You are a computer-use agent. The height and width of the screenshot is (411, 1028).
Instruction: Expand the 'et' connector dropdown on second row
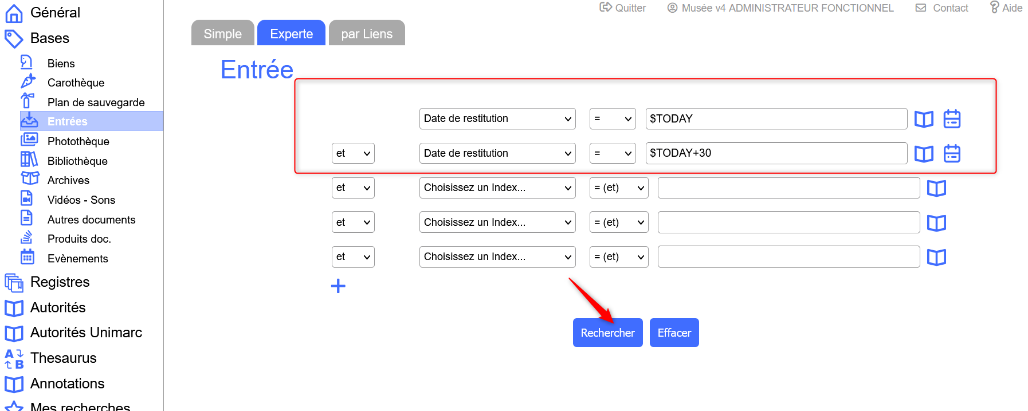point(353,153)
